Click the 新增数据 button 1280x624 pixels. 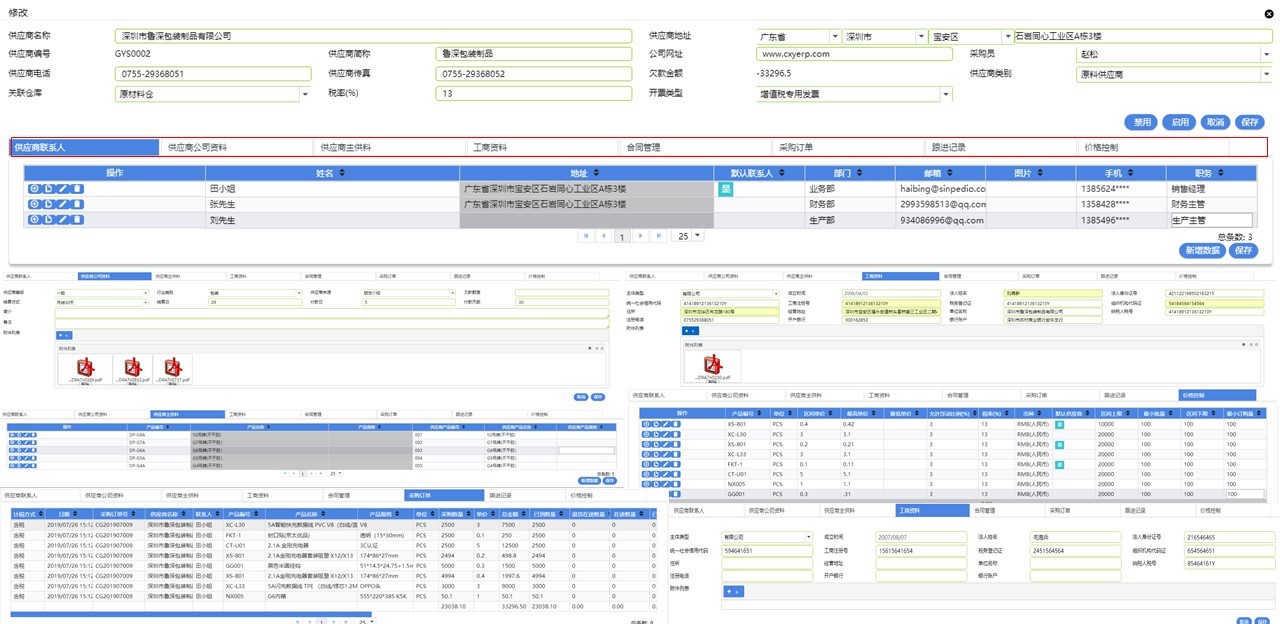tap(1200, 250)
